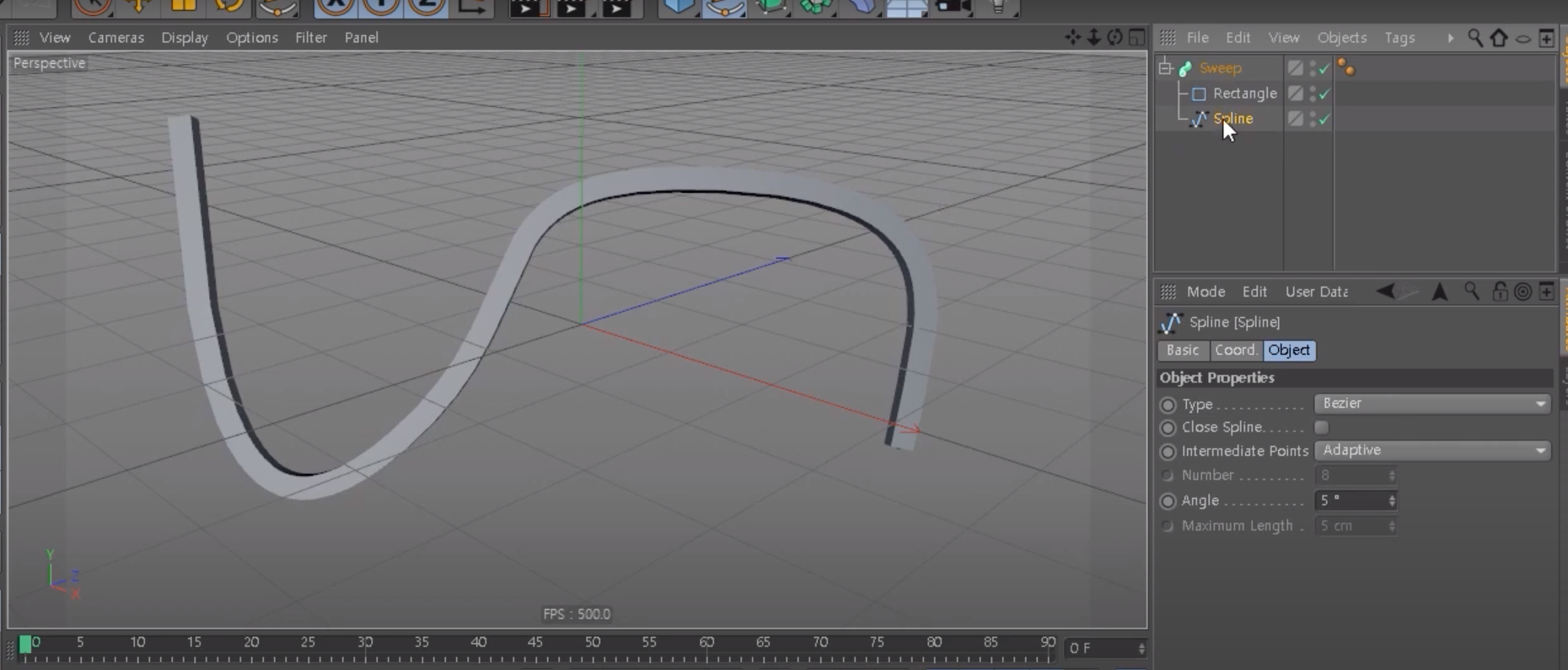
Task: Click the Sweep generator icon
Action: click(x=1185, y=68)
